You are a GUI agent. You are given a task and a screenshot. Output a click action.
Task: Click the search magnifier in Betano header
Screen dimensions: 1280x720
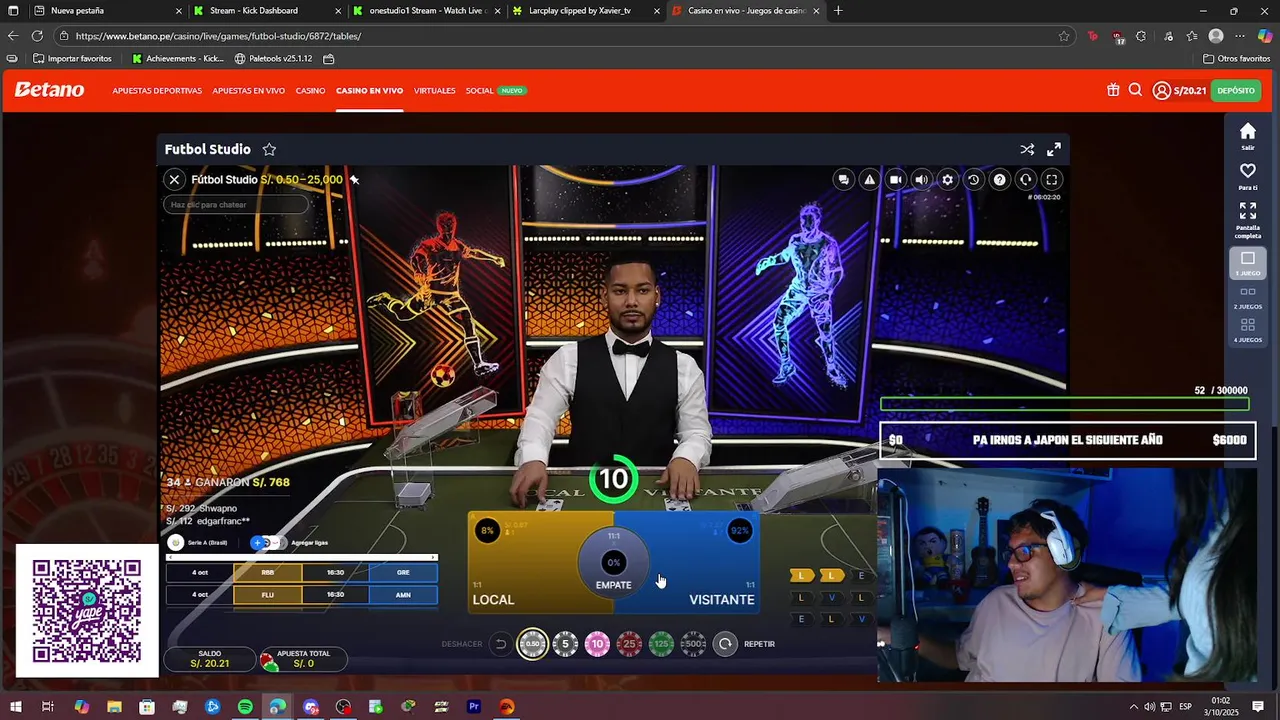point(1135,90)
